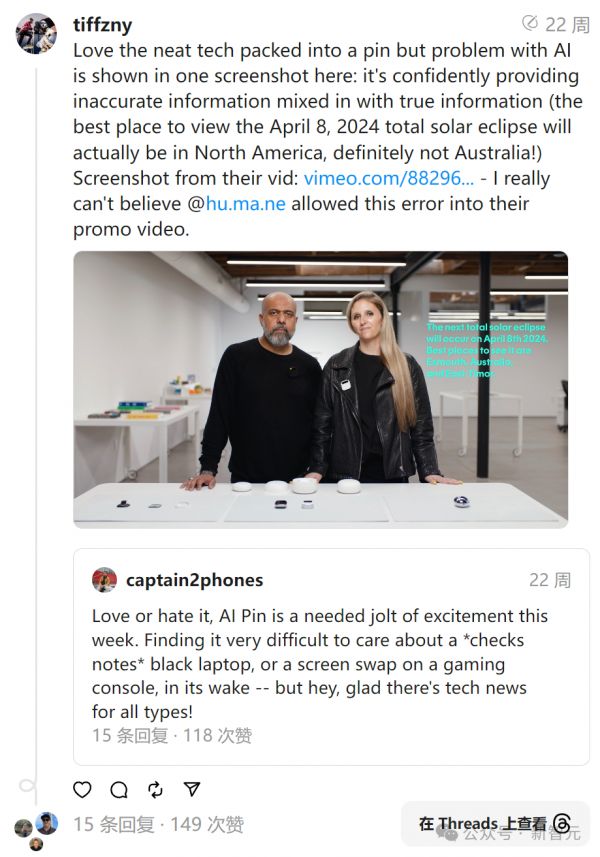Viewport: 600px width, 857px height.
Task: Open the quoted post text about AI Pin
Action: [320, 664]
